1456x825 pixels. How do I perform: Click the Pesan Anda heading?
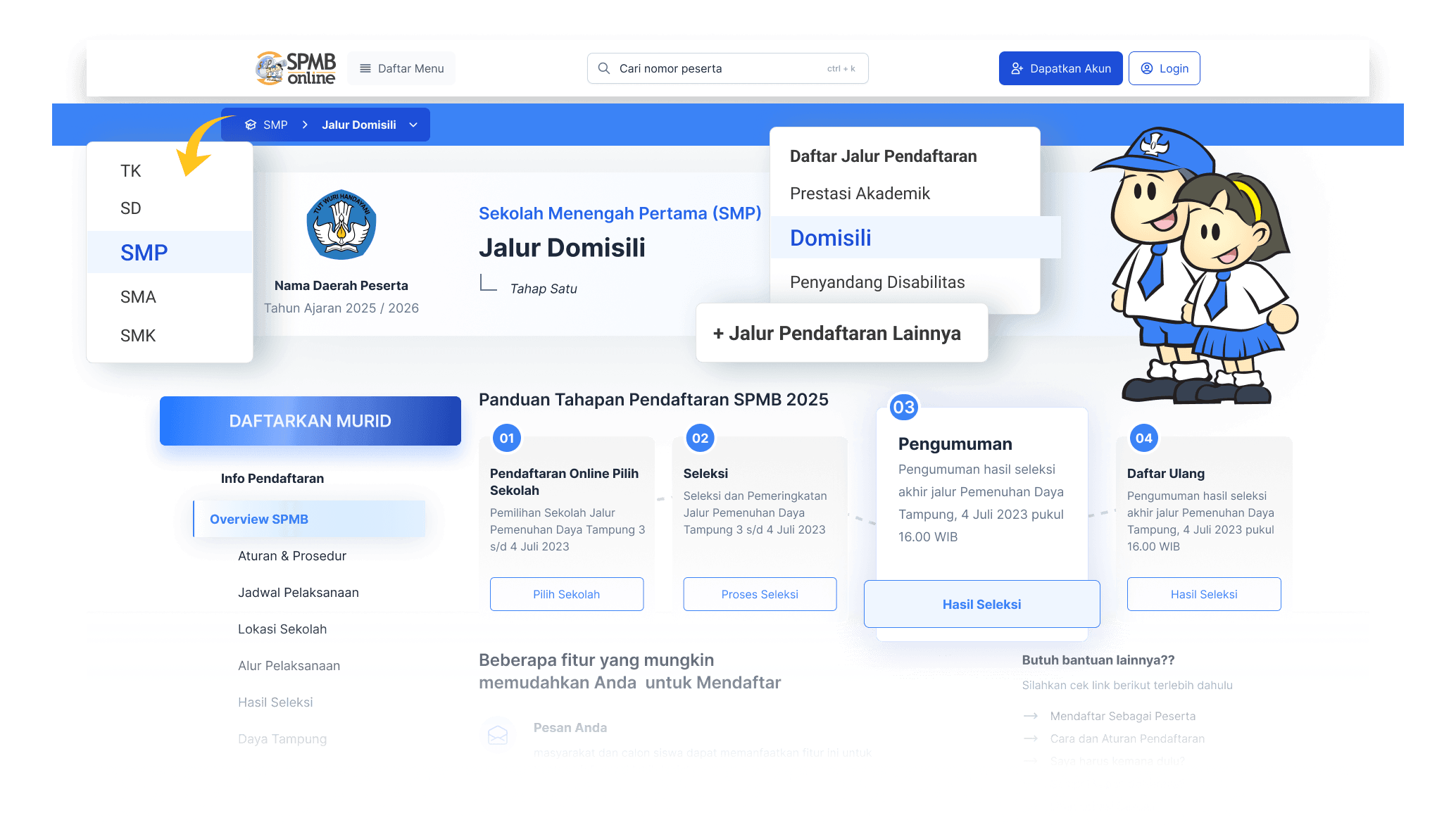(570, 728)
